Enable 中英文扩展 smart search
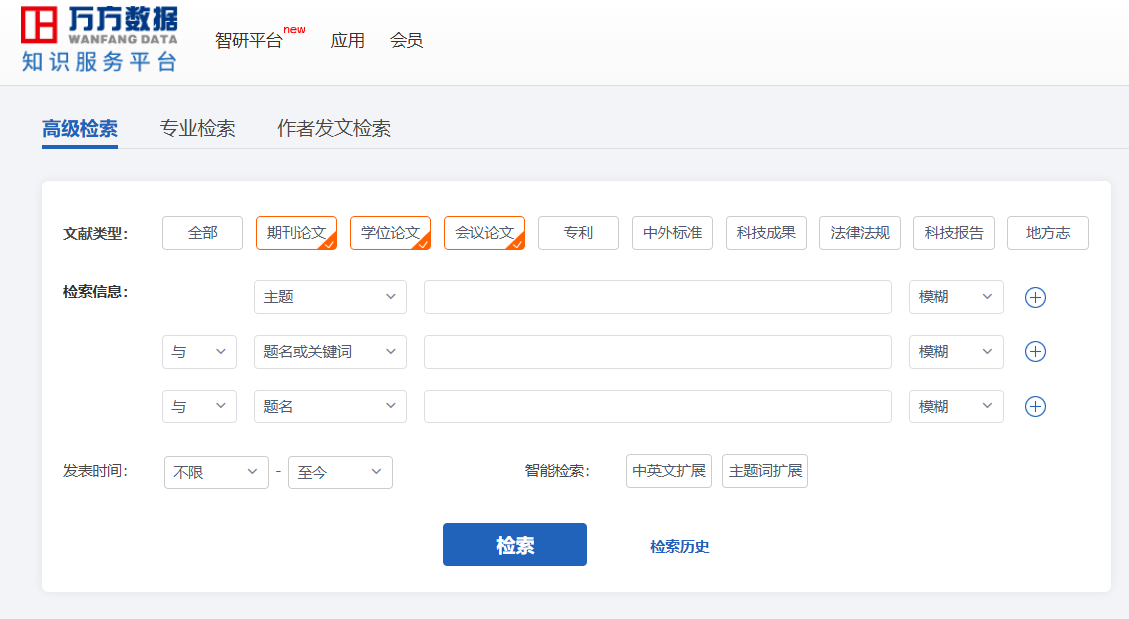This screenshot has height=619, width=1129. 668,471
